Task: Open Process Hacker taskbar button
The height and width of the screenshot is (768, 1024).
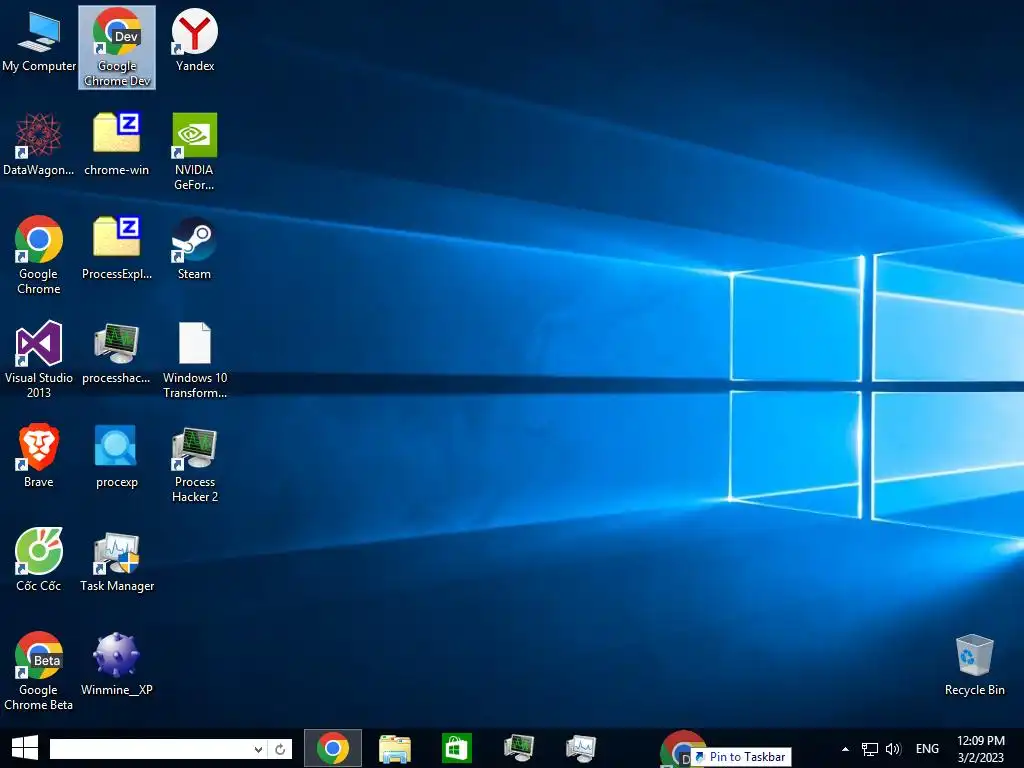Action: tap(519, 748)
